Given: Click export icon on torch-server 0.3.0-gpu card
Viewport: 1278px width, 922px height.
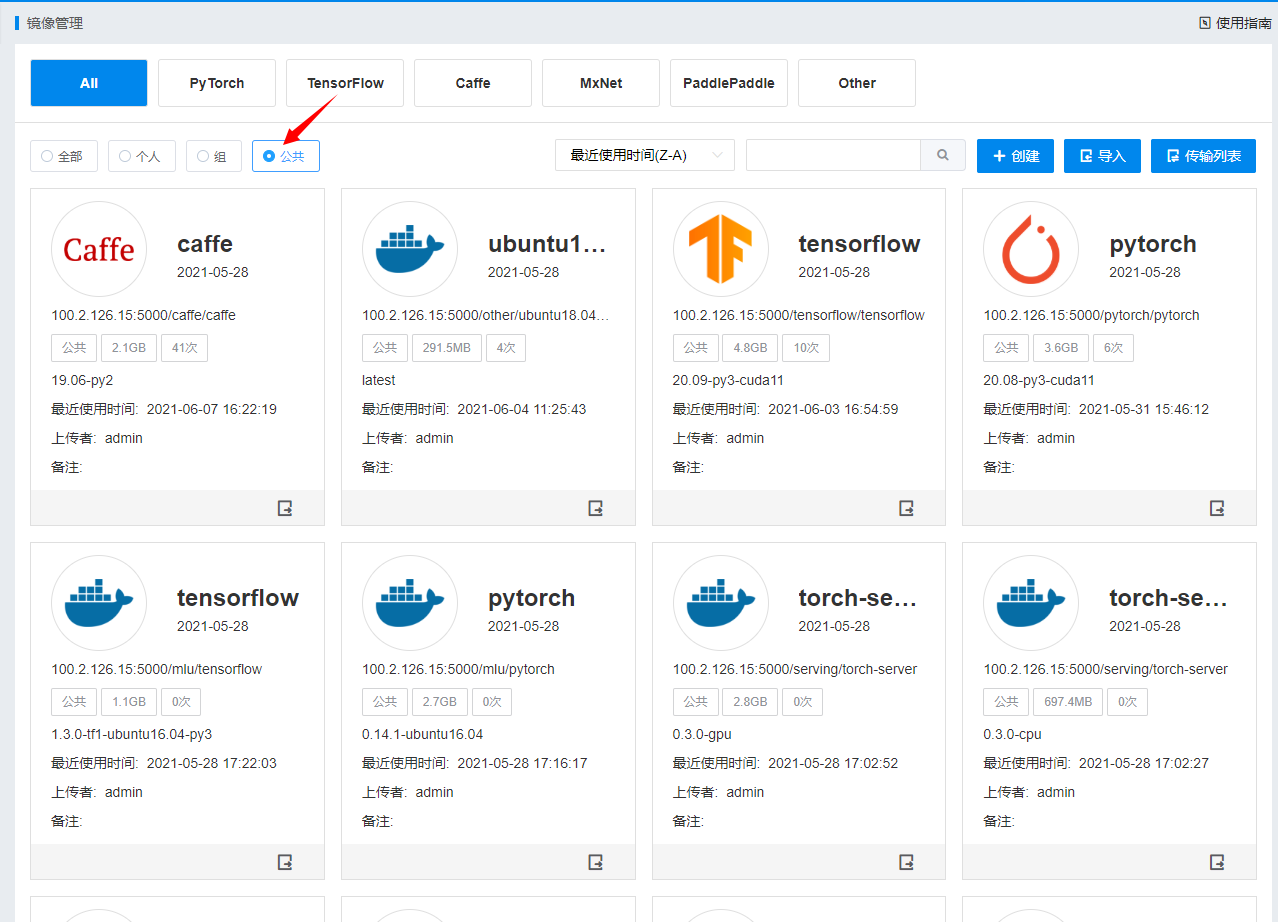Looking at the screenshot, I should click(907, 862).
